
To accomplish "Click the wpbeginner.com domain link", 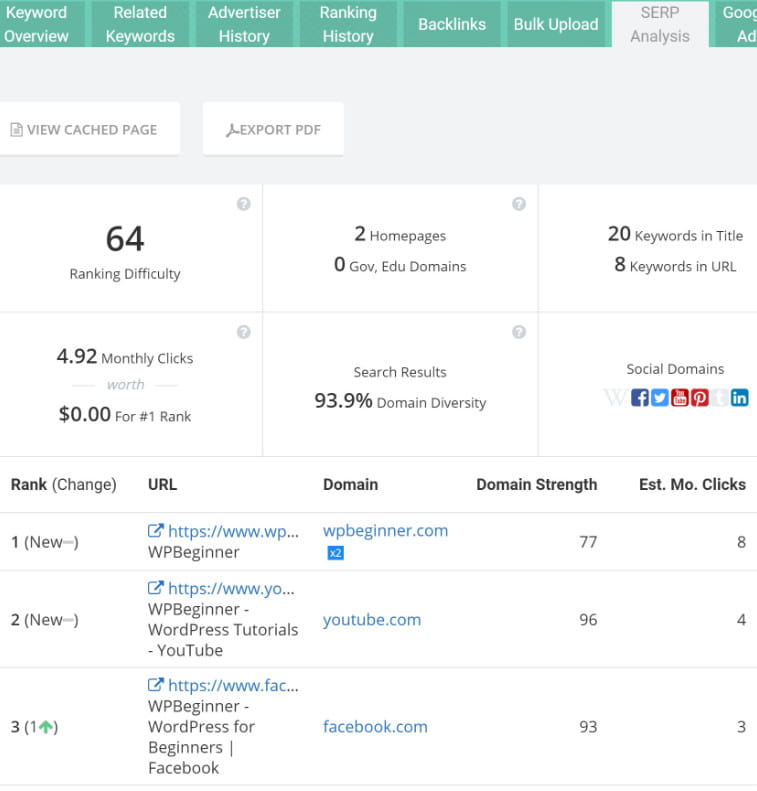I will (385, 531).
